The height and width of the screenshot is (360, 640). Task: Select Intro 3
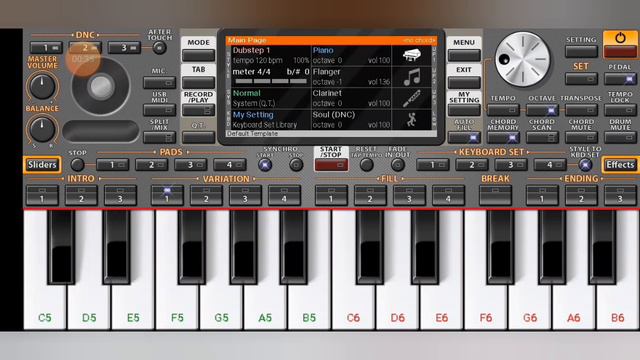(120, 195)
